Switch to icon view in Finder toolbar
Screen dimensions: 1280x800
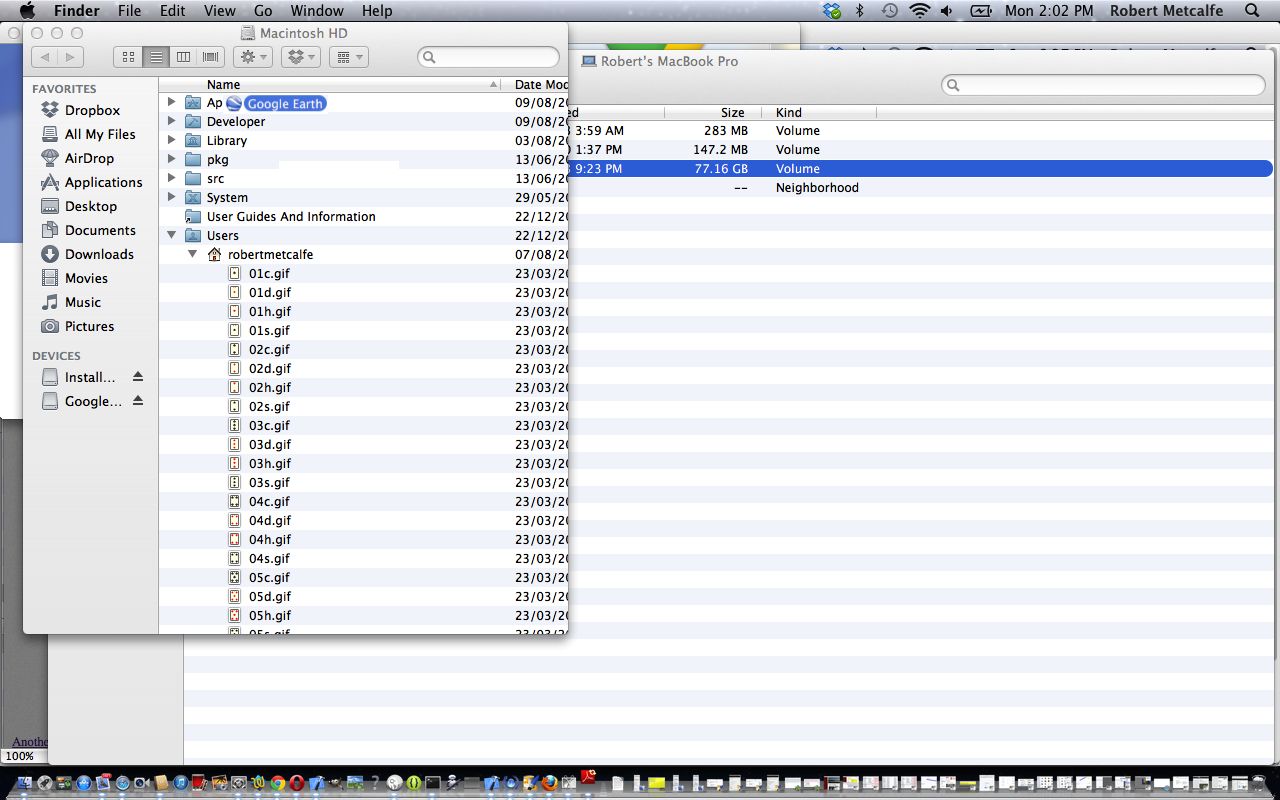tap(128, 57)
